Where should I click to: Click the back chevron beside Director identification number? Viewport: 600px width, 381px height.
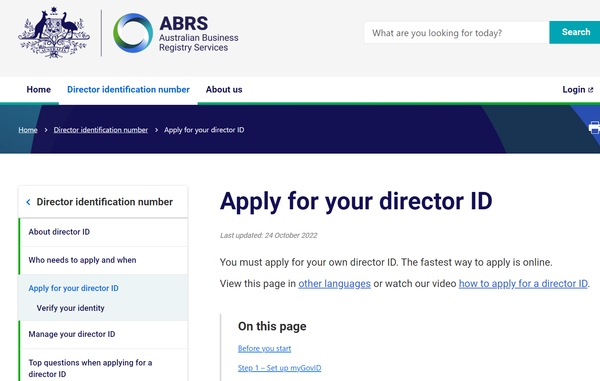click(x=28, y=202)
